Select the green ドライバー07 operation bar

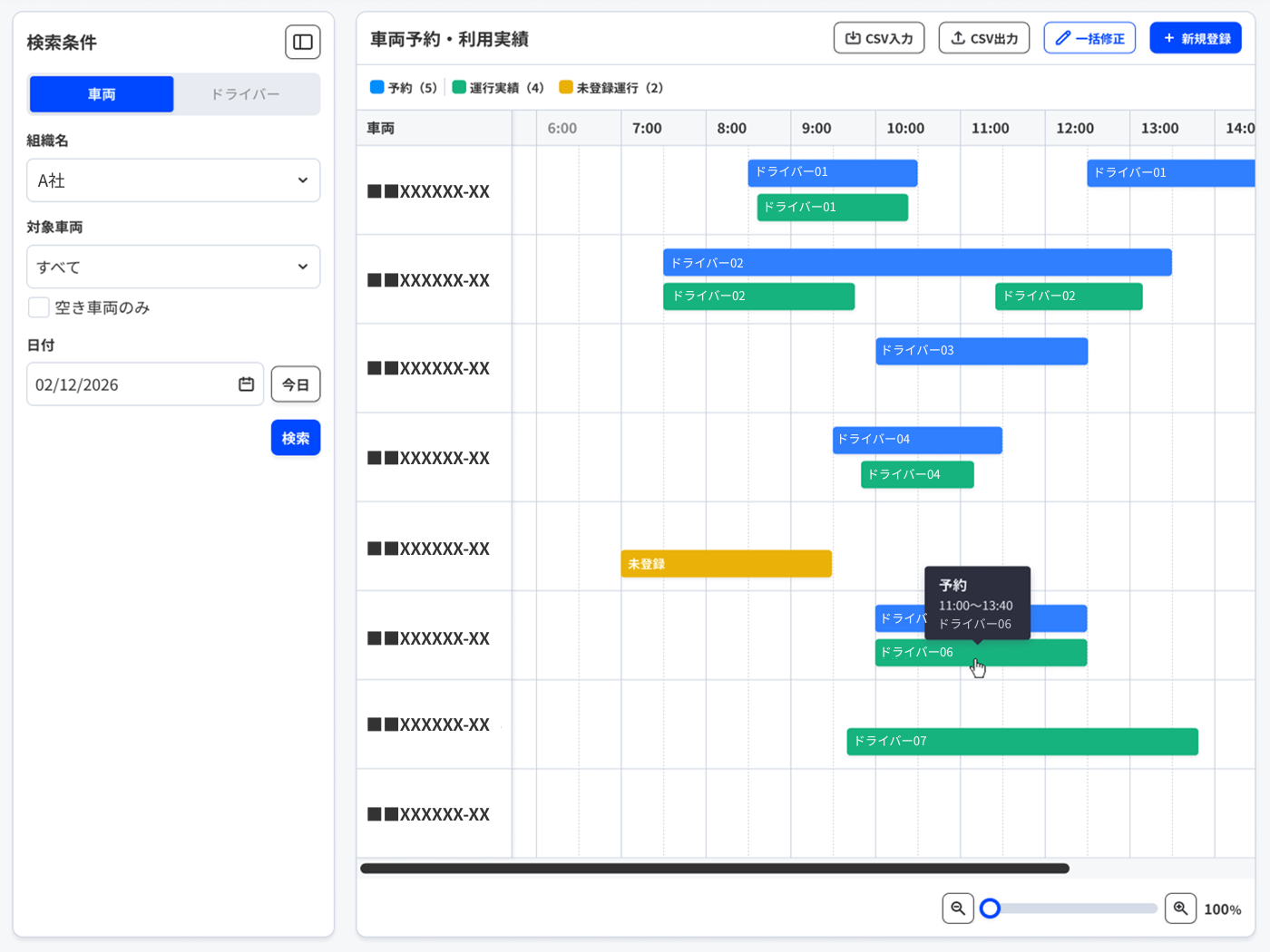pyautogui.click(x=1022, y=742)
